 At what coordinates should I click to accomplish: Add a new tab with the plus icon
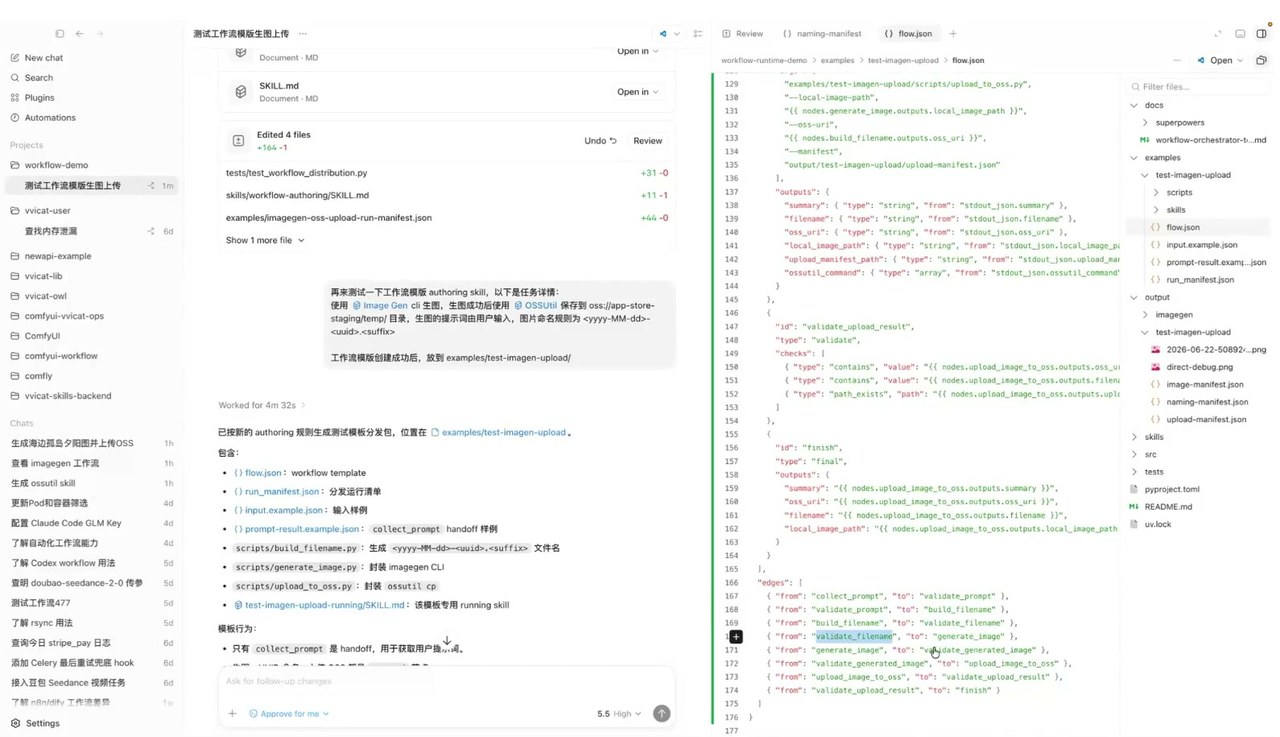click(953, 34)
